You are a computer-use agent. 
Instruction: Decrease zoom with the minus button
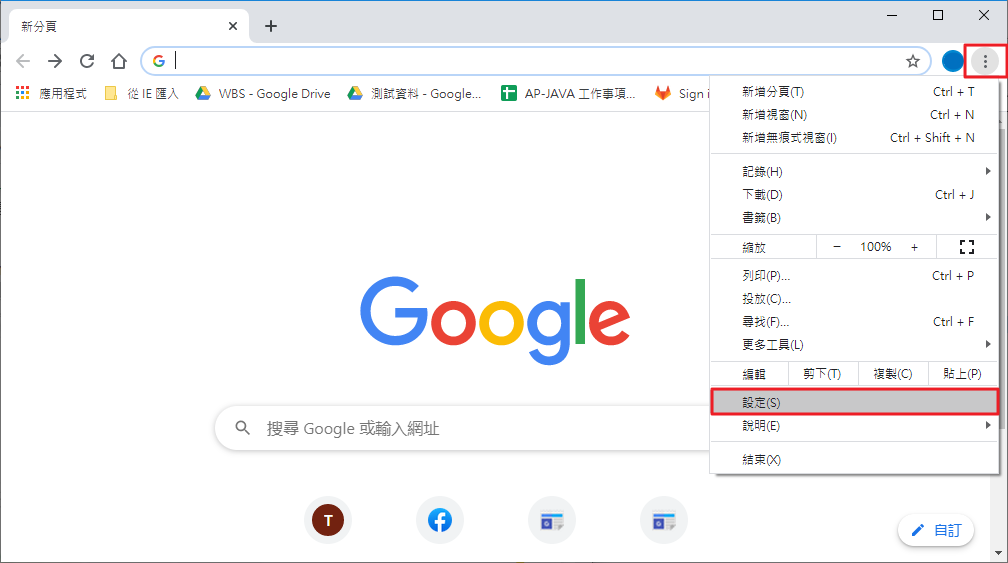tap(836, 247)
